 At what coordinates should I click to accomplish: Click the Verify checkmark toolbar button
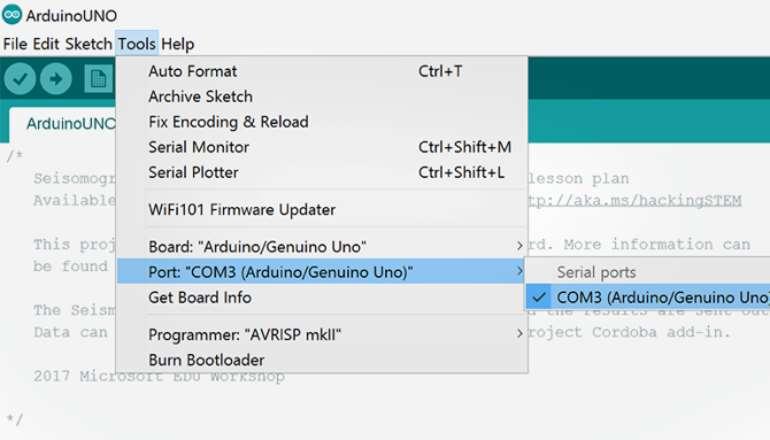pos(20,79)
